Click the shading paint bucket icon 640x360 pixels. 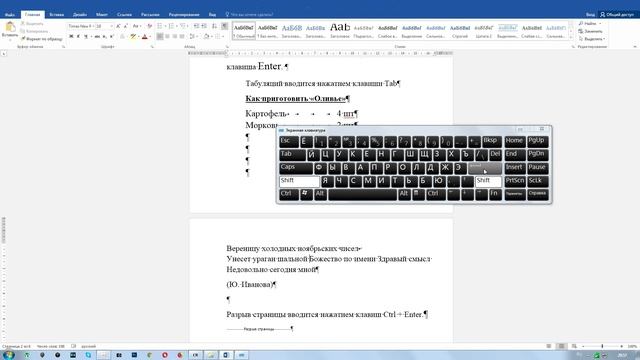coord(207,37)
